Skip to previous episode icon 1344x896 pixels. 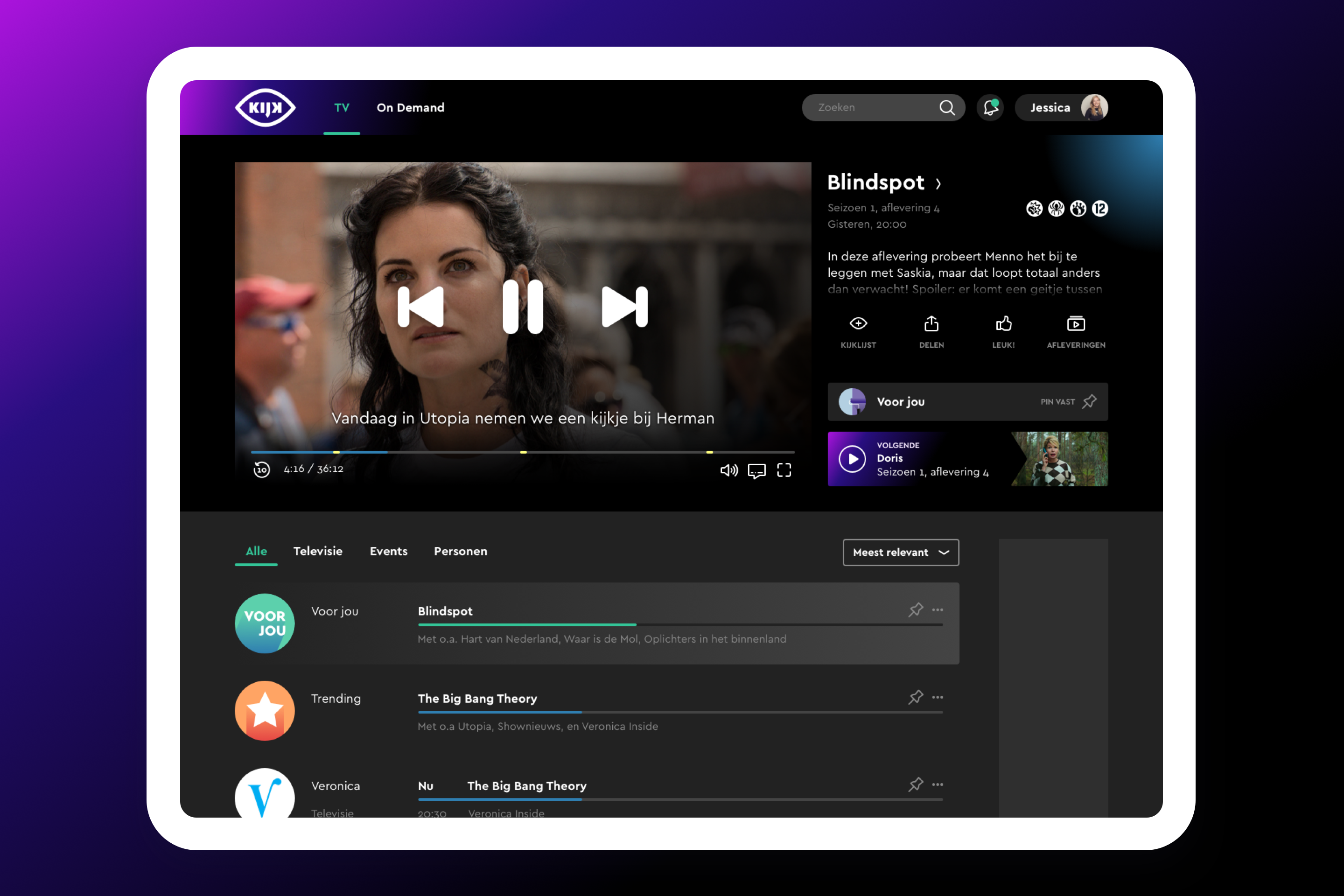point(421,306)
